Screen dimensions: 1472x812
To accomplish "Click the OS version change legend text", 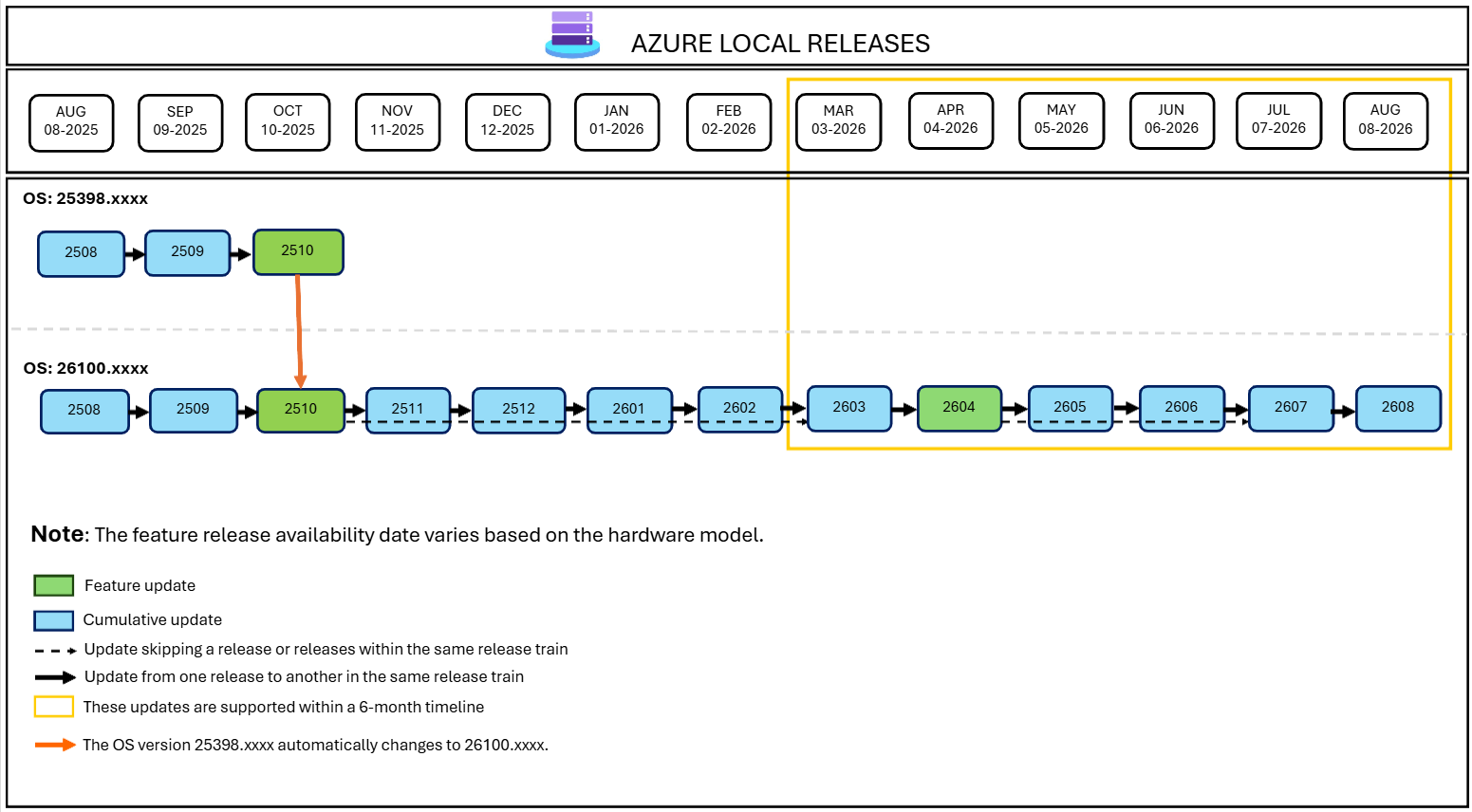I will (315, 745).
